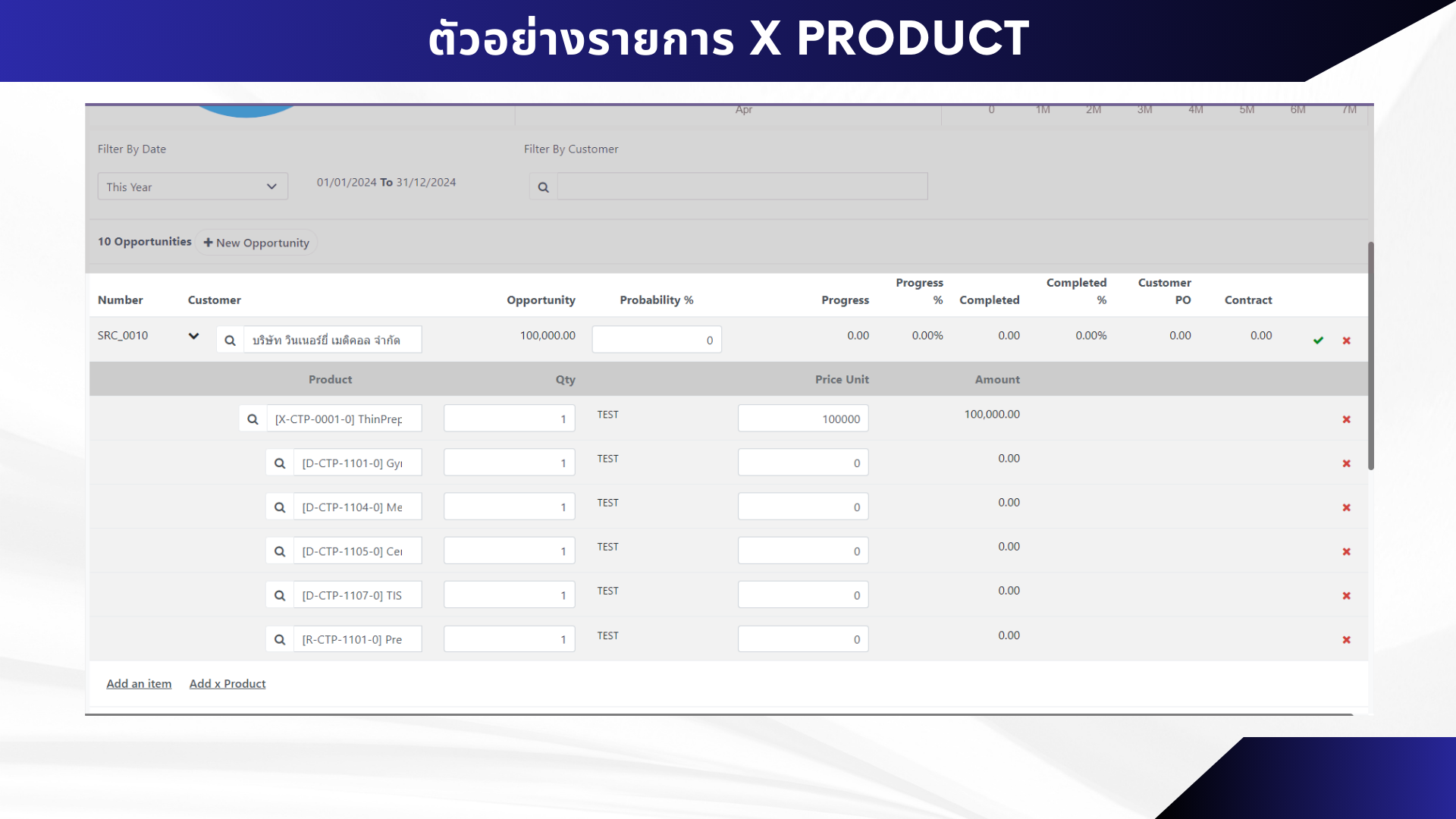This screenshot has height=819, width=1456.
Task: Click the green checkmark to save SRC_0010
Action: coord(1318,340)
